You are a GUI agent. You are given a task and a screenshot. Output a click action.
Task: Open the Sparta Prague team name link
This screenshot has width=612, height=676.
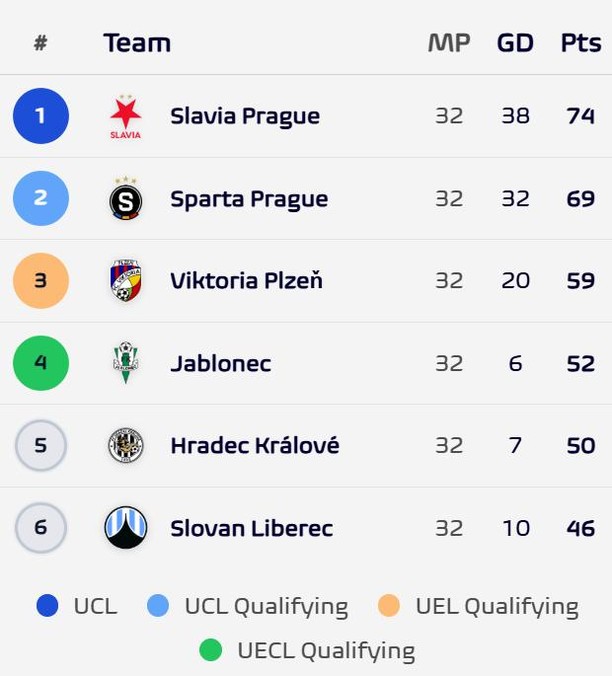pos(249,199)
